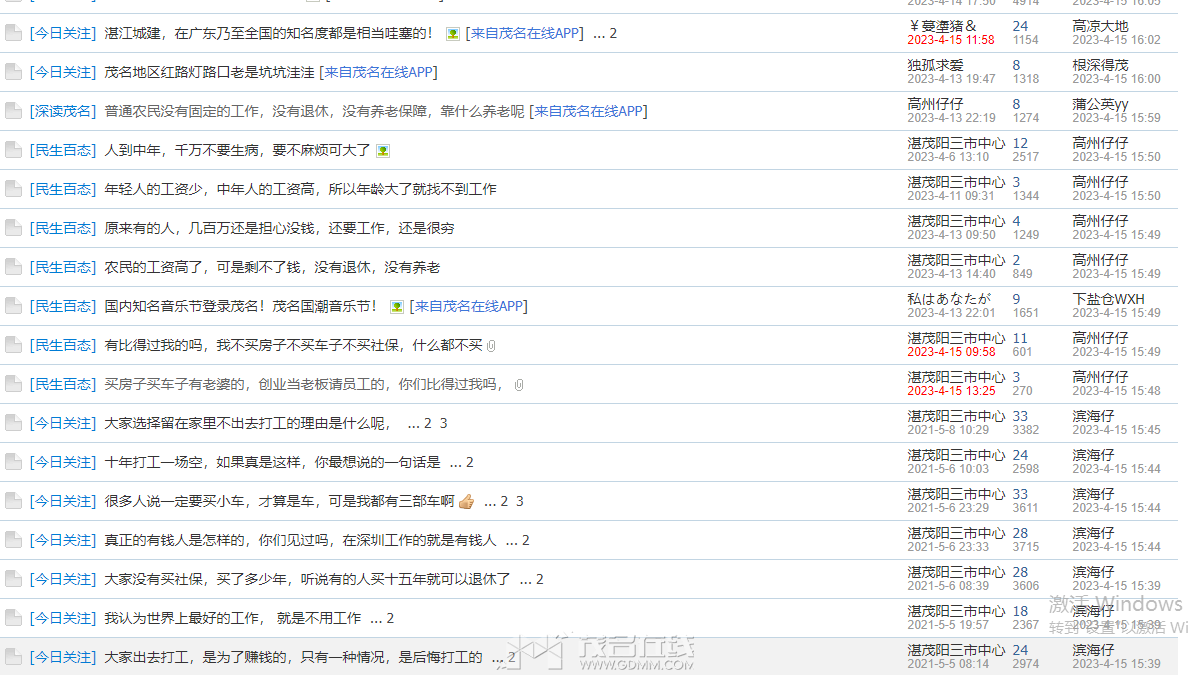1188x675 pixels.
Task: Click thread icon beside 国内知名音乐节 post
Action: pyautogui.click(x=13, y=306)
